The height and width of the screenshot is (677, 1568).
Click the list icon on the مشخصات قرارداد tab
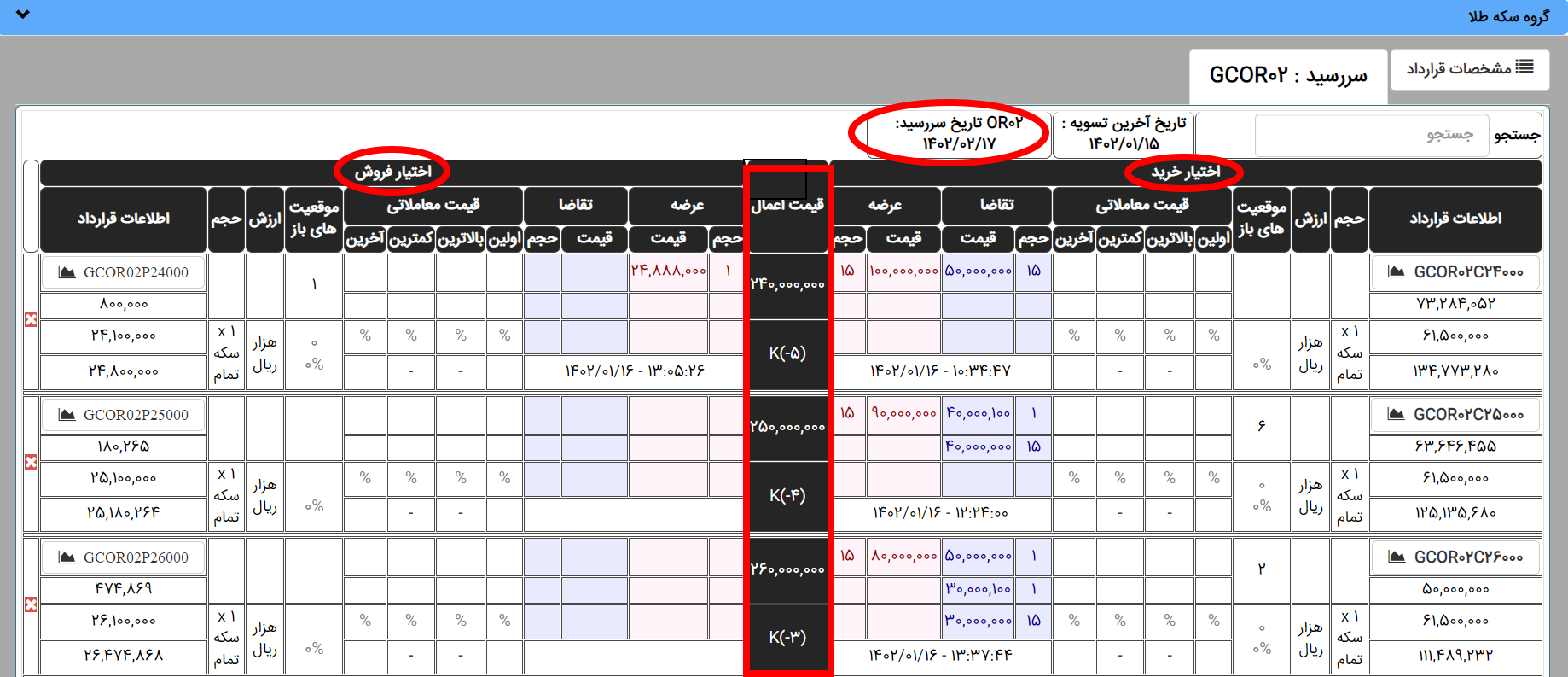(1524, 67)
